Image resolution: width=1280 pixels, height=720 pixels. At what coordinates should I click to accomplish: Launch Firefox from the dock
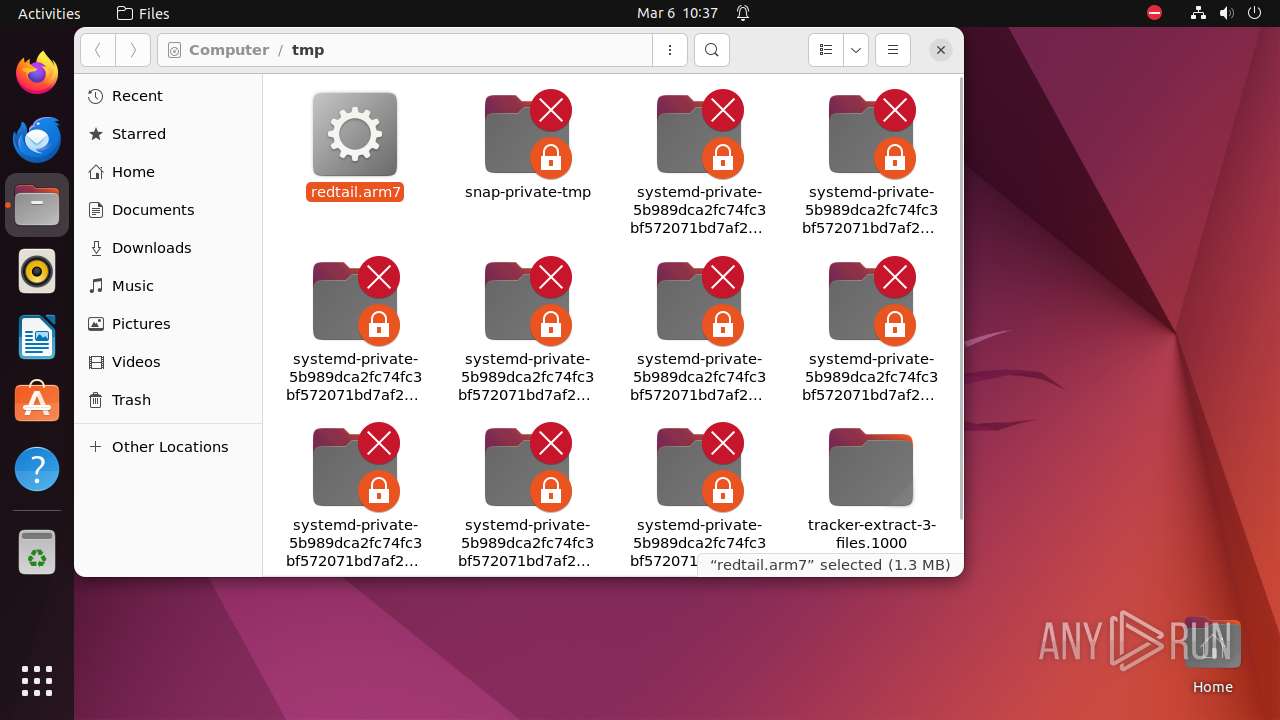tap(37, 73)
